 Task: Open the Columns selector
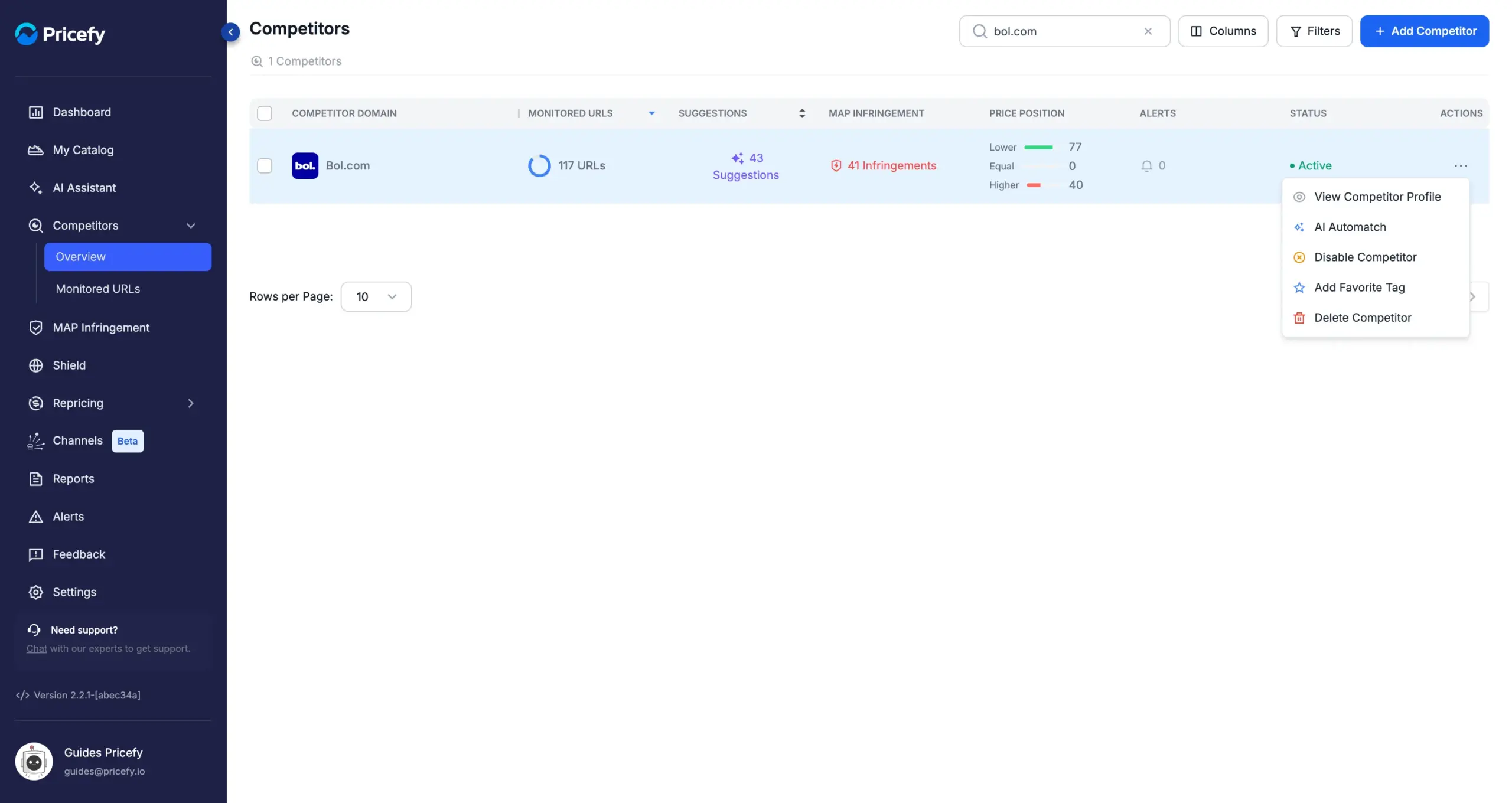pos(1223,31)
